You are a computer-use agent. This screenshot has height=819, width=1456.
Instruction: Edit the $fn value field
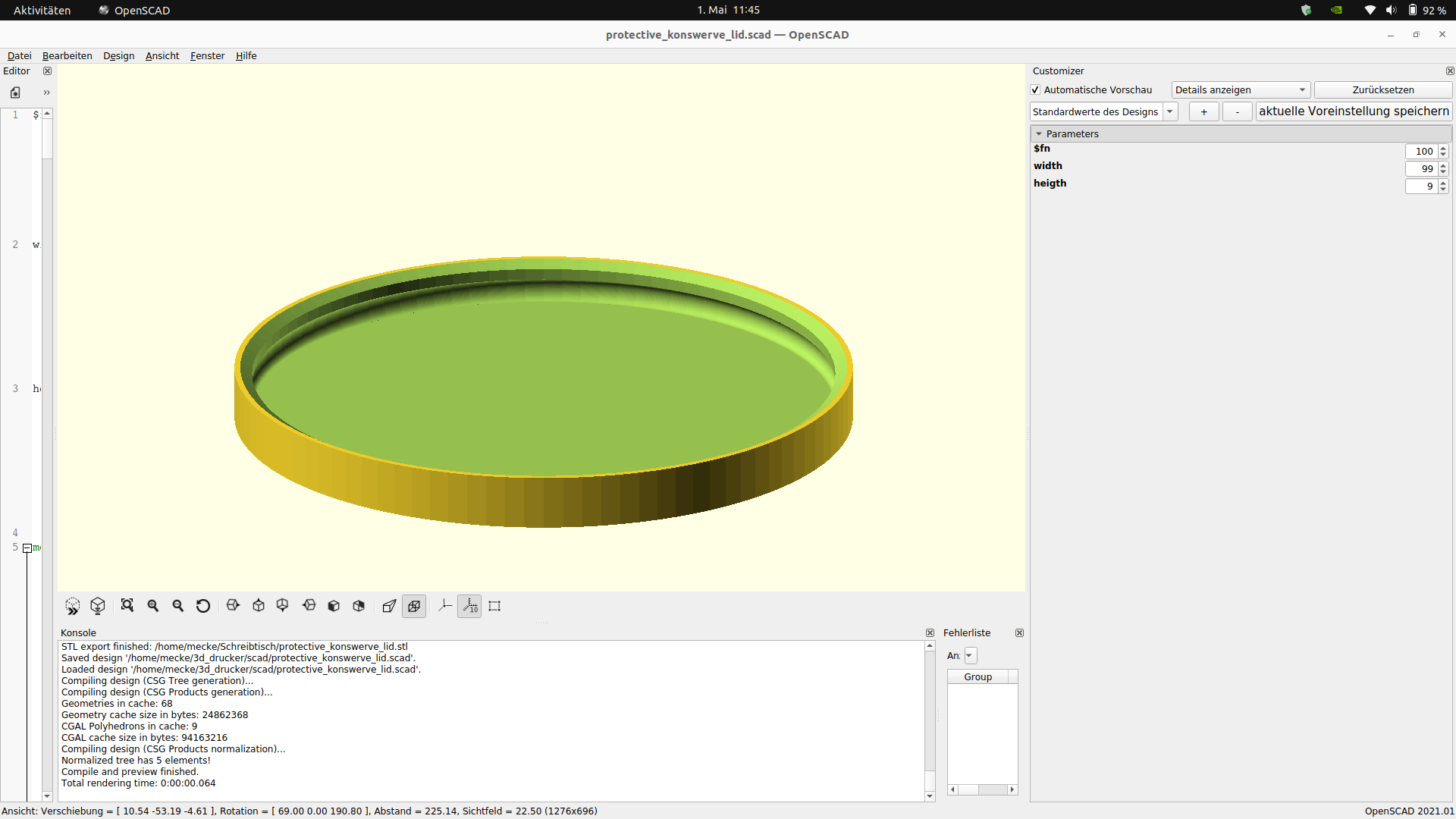(x=1421, y=151)
